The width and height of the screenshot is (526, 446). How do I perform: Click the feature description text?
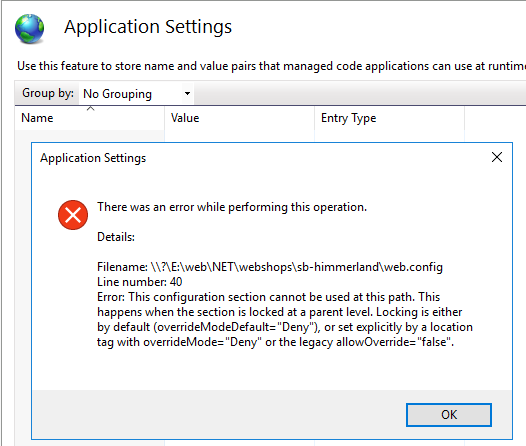point(271,66)
